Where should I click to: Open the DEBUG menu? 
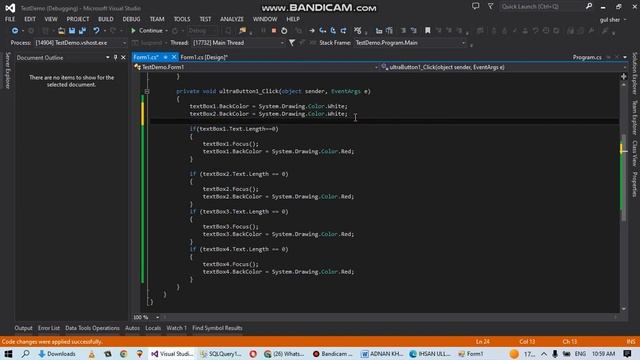coord(131,19)
